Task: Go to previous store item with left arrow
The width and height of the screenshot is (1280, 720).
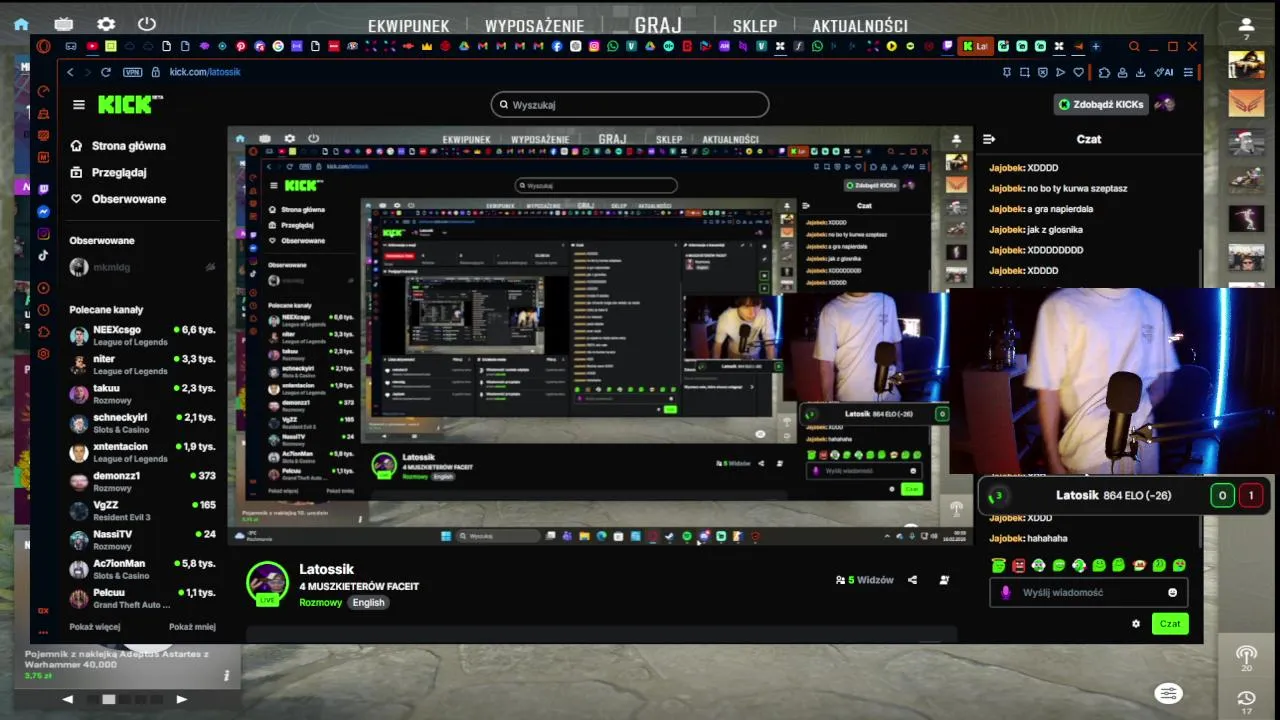Action: point(68,699)
